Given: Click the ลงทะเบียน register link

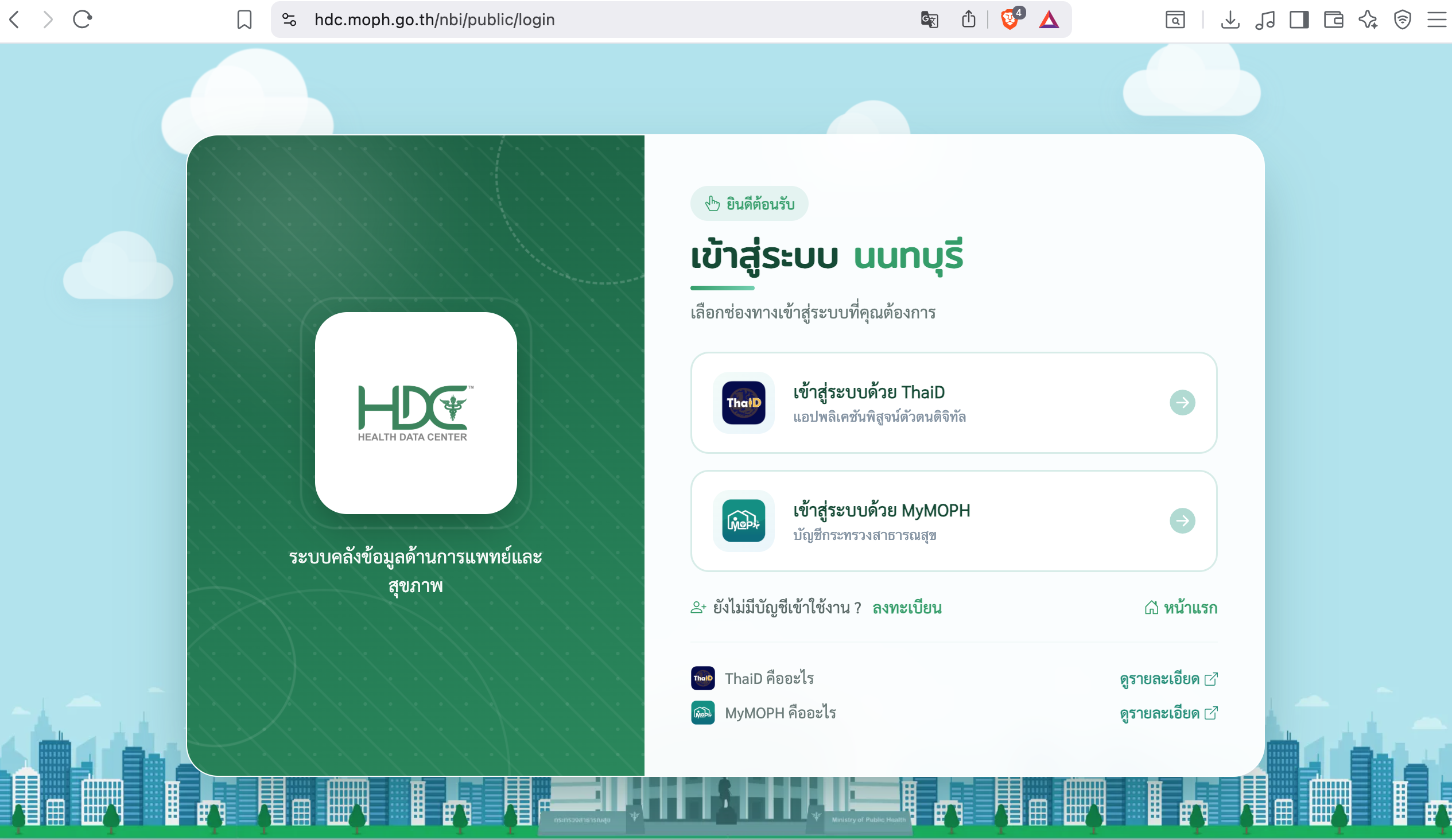Looking at the screenshot, I should pyautogui.click(x=907, y=608).
